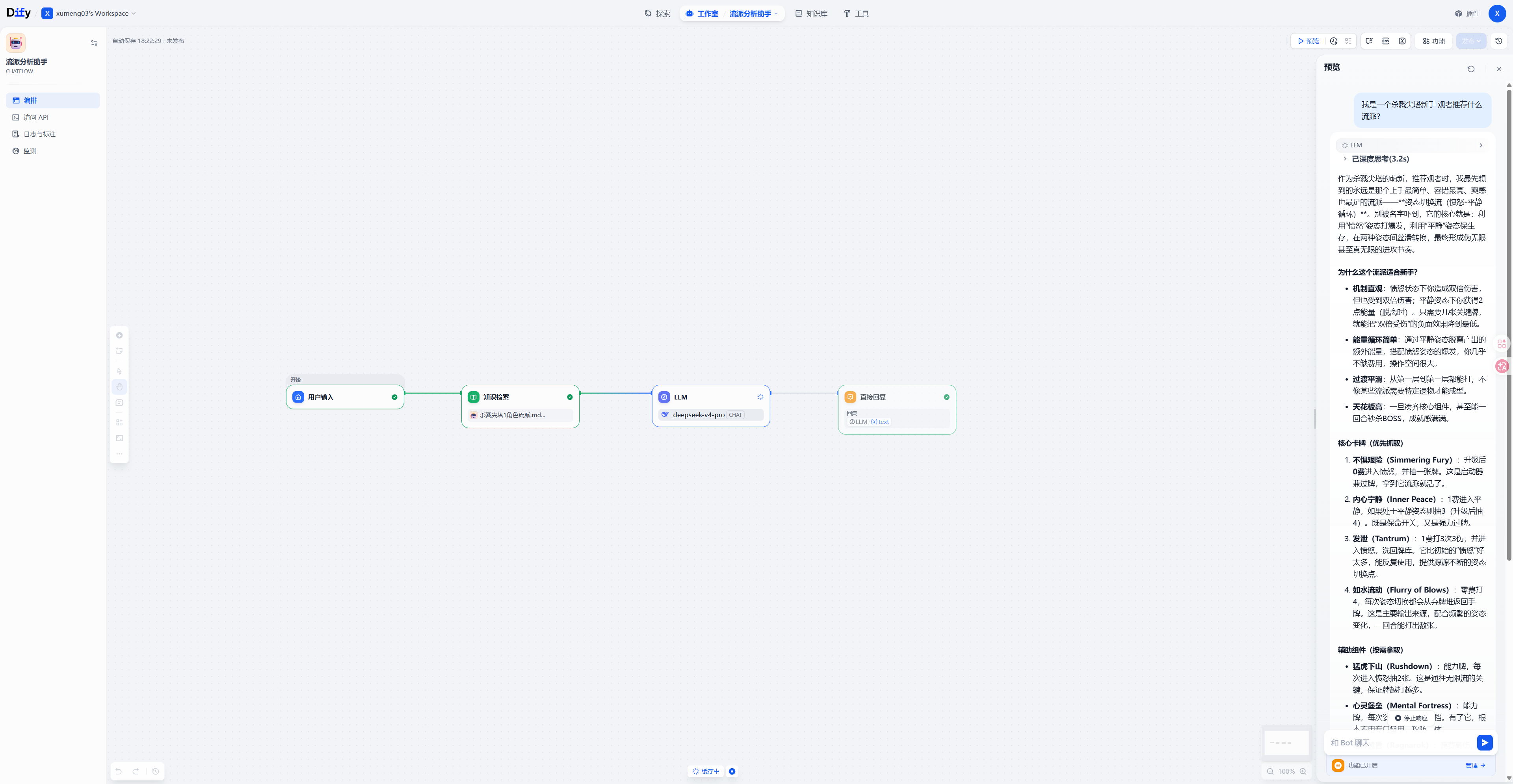This screenshot has height=784, width=1513.
Task: Open the 插件 plugins page
Action: click(1467, 13)
